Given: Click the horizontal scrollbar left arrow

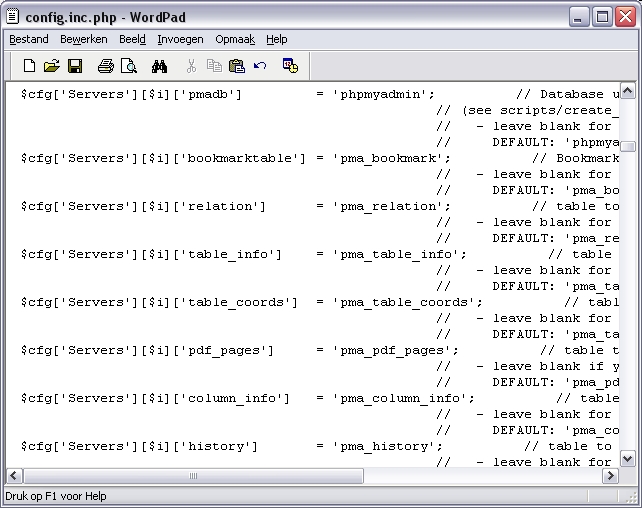Looking at the screenshot, I should pyautogui.click(x=14, y=476).
